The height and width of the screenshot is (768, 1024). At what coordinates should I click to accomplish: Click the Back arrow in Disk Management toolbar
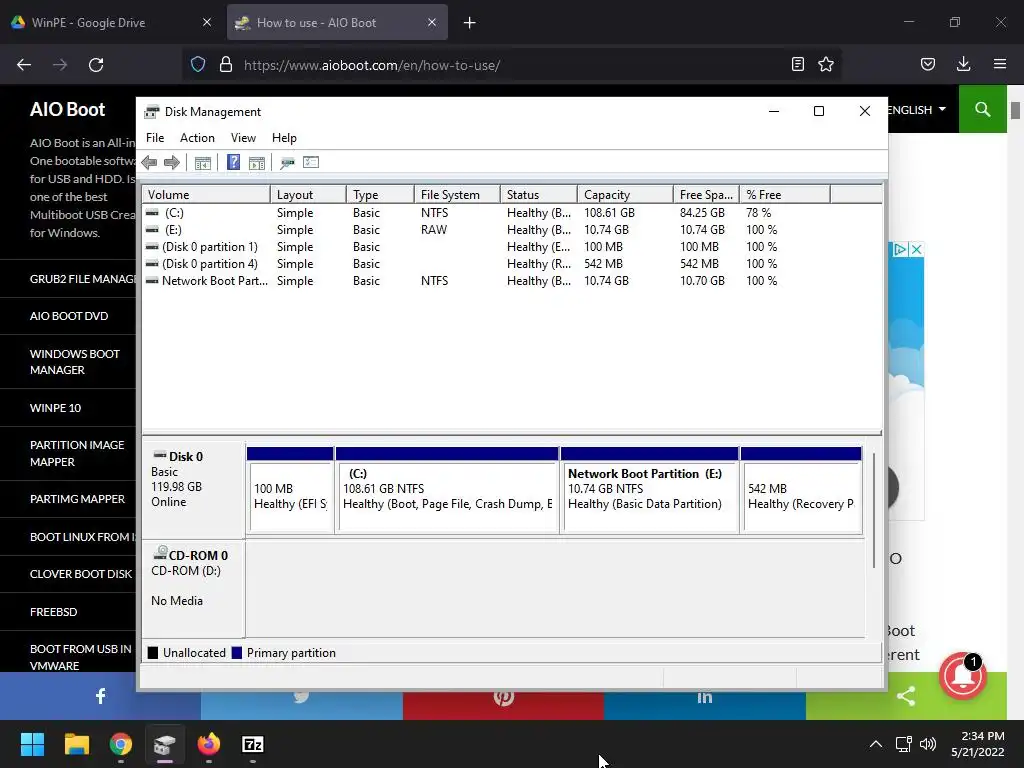pos(149,163)
